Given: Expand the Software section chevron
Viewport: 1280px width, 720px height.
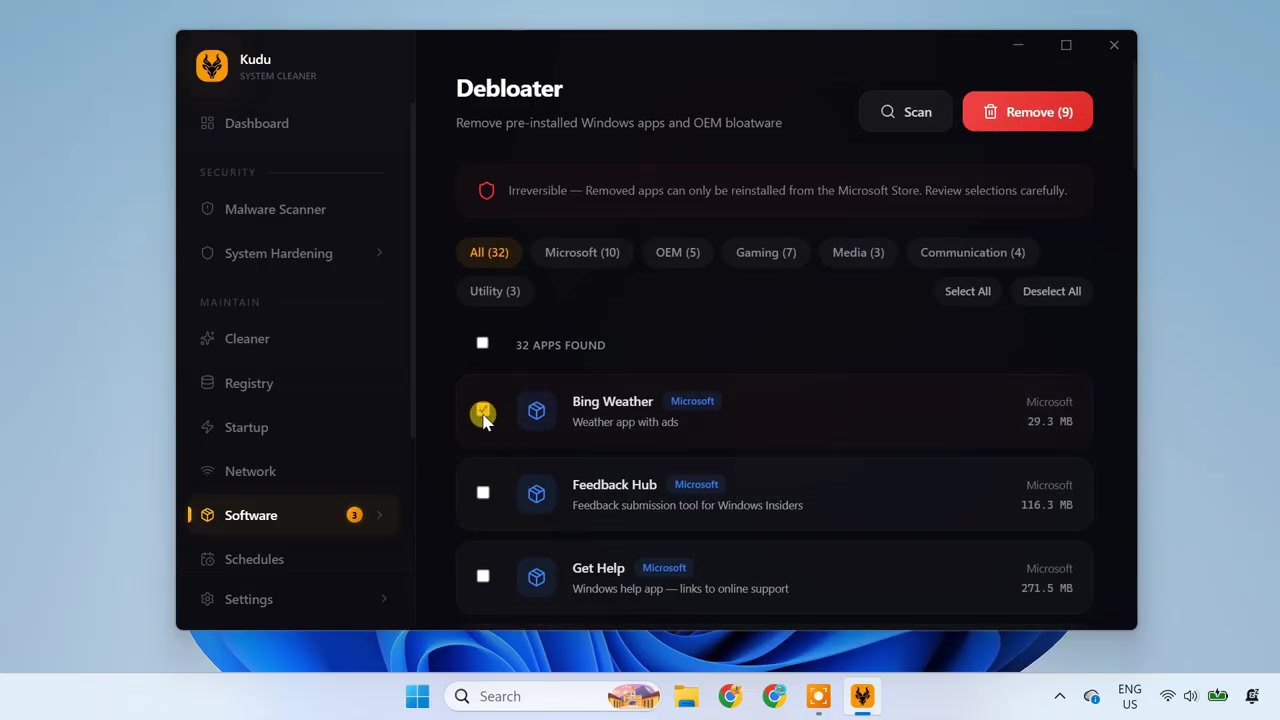Looking at the screenshot, I should tap(379, 515).
